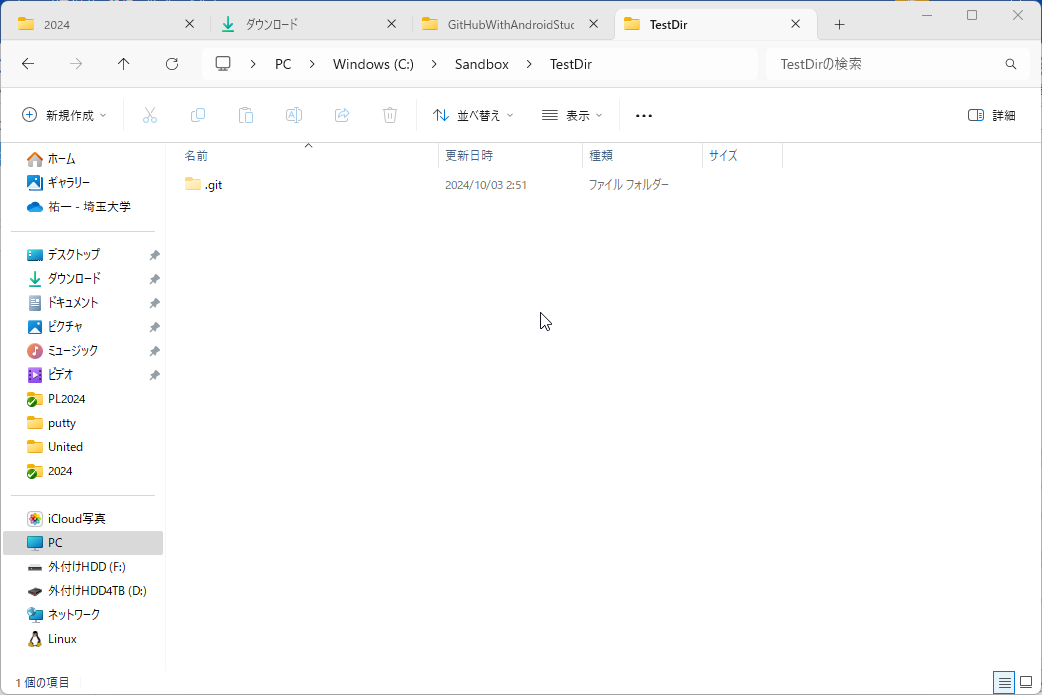The image size is (1042, 695).
Task: Click the Rename icon in toolbar
Action: (x=294, y=115)
